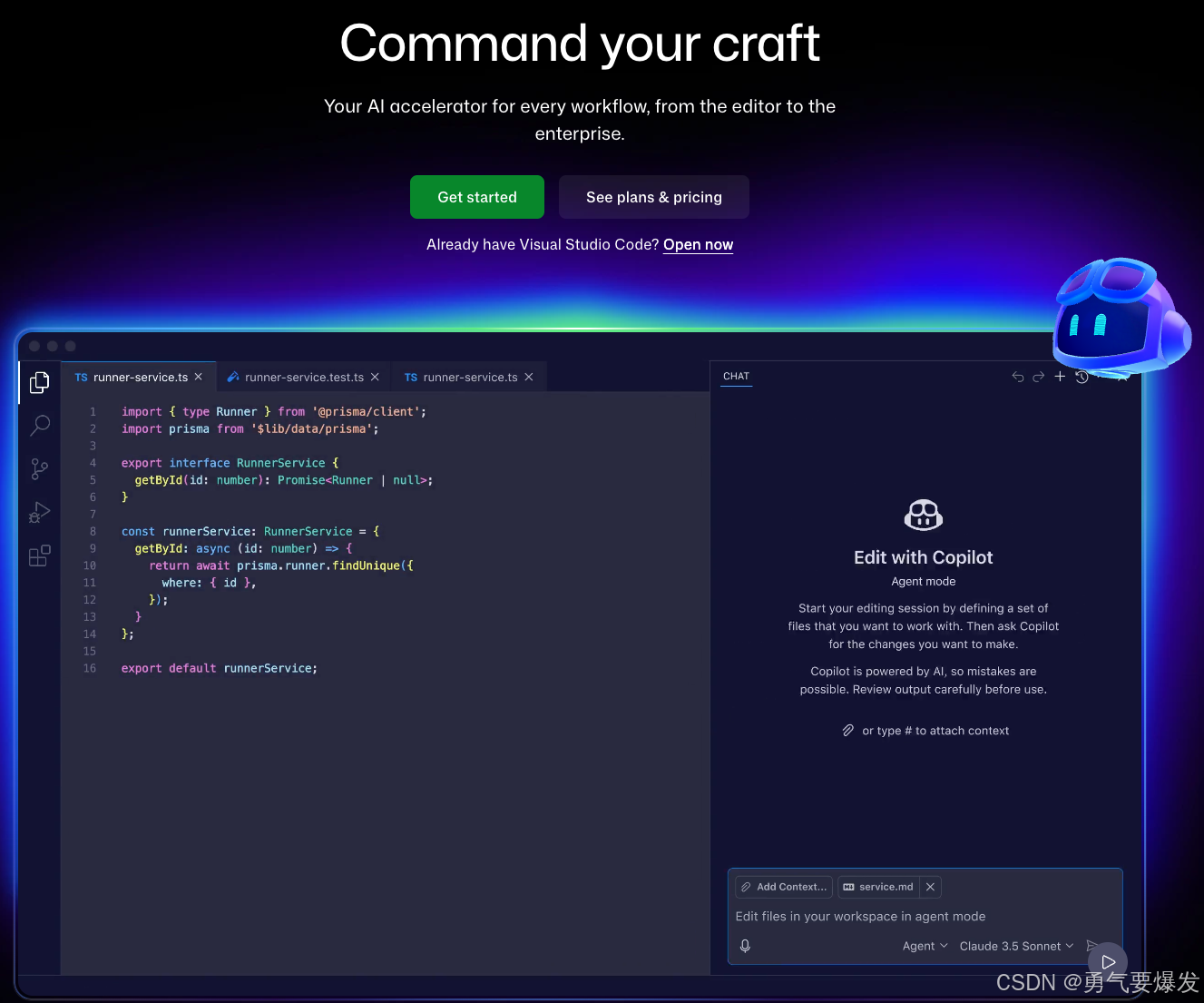
Task: Open the Claude 3.5 Sonnet model dropdown
Action: point(1016,946)
